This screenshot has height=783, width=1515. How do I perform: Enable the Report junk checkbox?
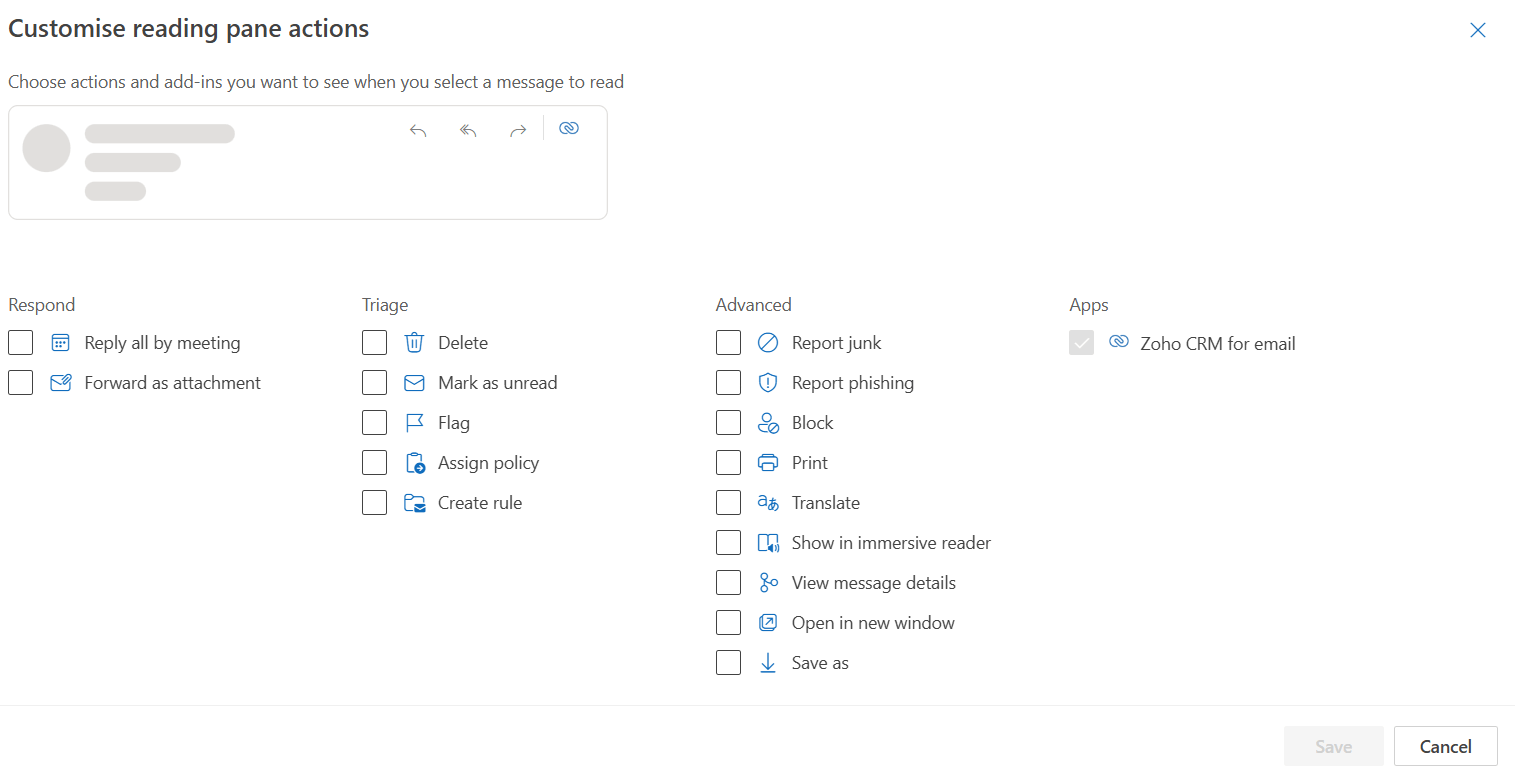click(729, 343)
